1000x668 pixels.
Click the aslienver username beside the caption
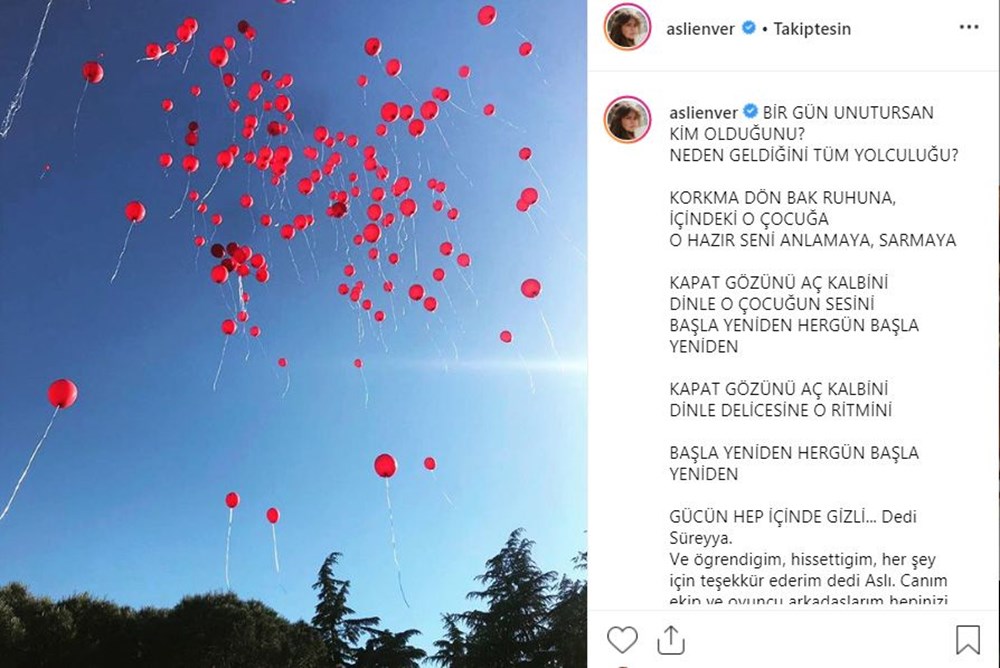[703, 113]
